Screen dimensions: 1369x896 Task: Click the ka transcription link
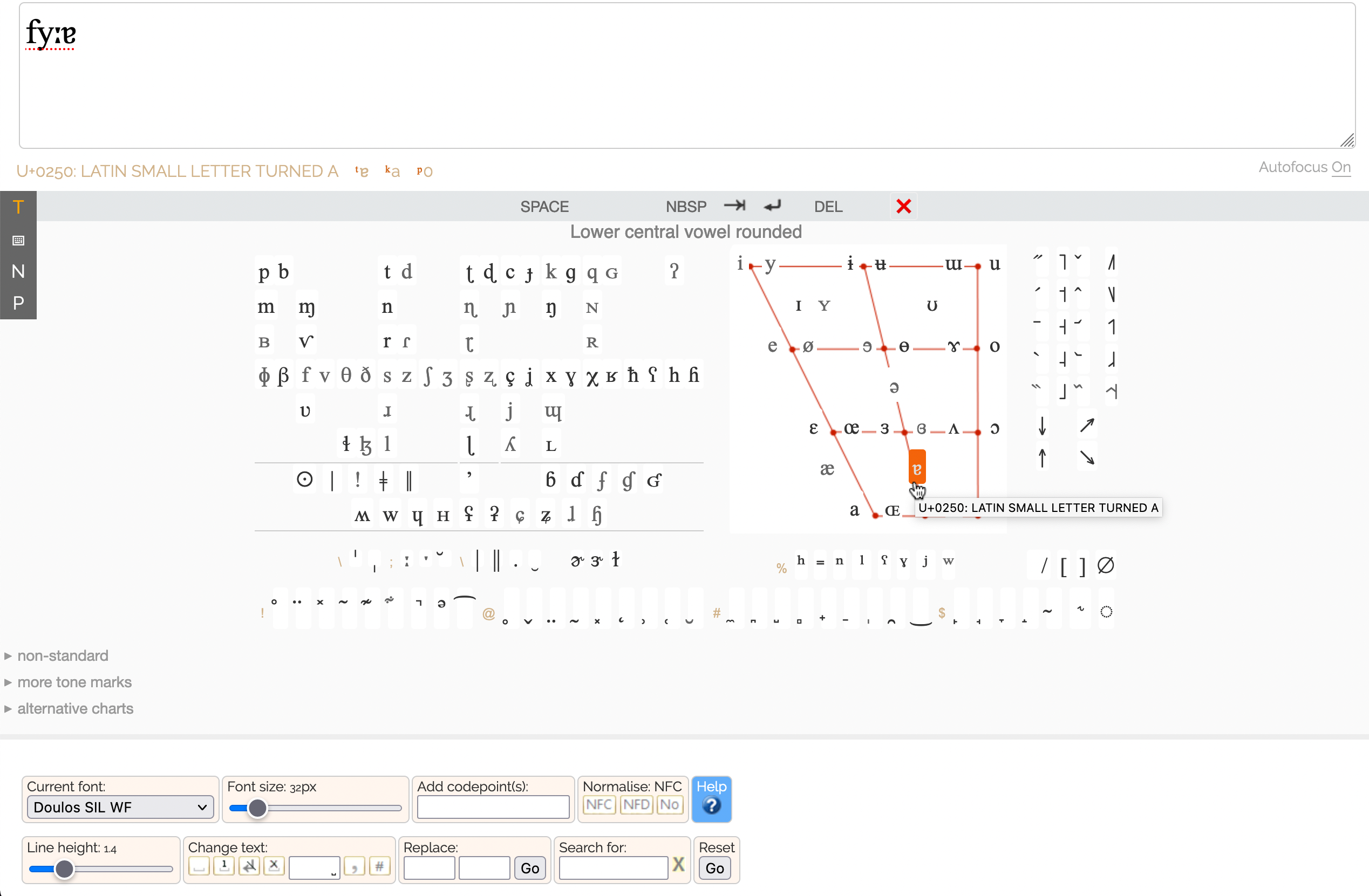392,171
